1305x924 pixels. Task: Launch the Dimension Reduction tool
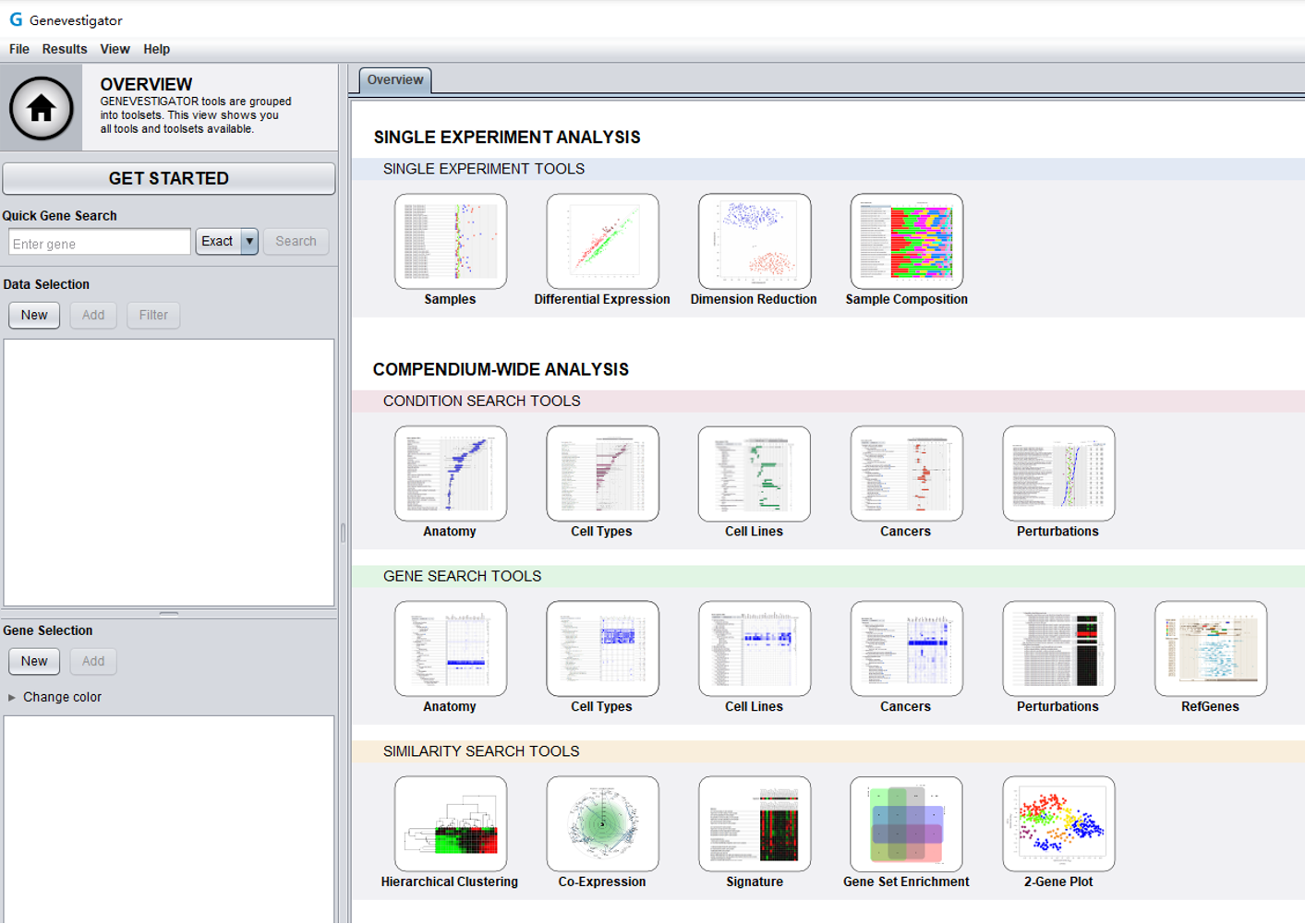point(755,241)
